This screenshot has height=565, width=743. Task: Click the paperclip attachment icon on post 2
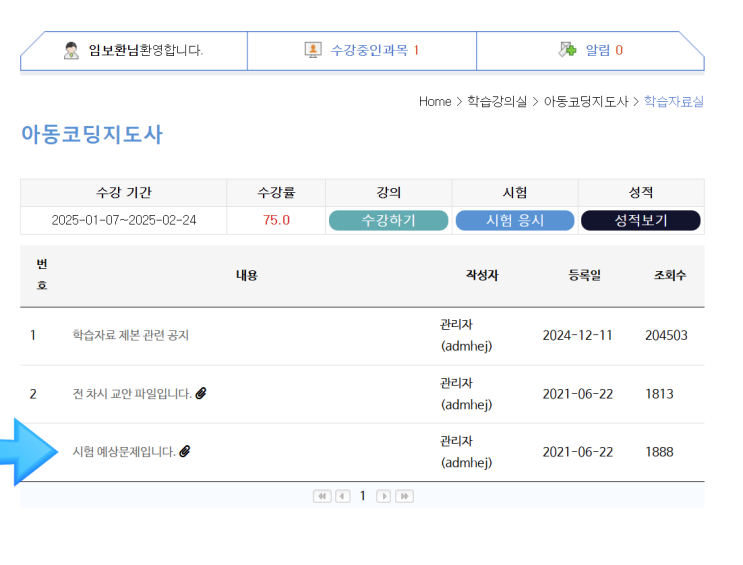[x=201, y=394]
